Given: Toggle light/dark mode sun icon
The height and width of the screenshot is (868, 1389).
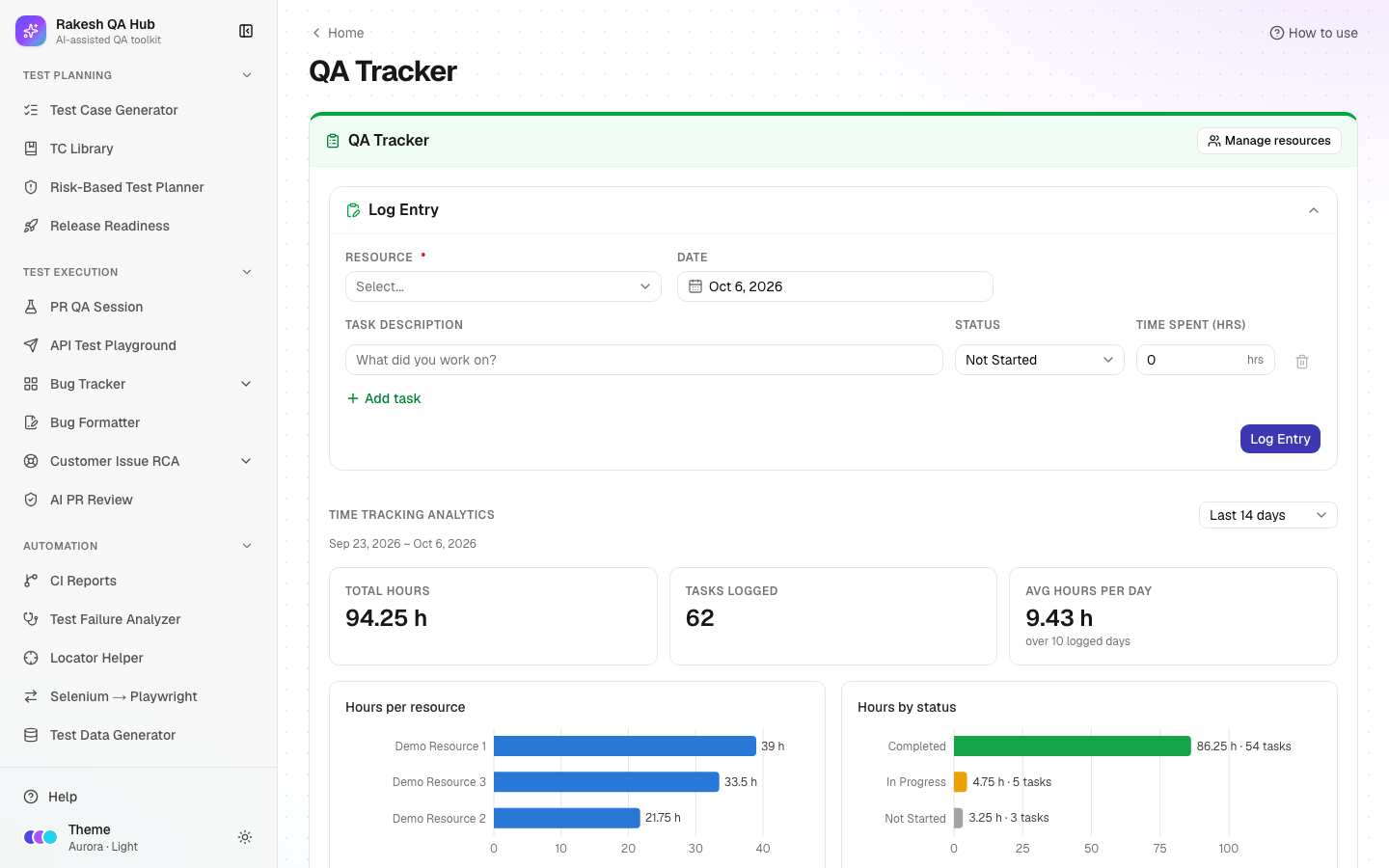Looking at the screenshot, I should [x=245, y=837].
